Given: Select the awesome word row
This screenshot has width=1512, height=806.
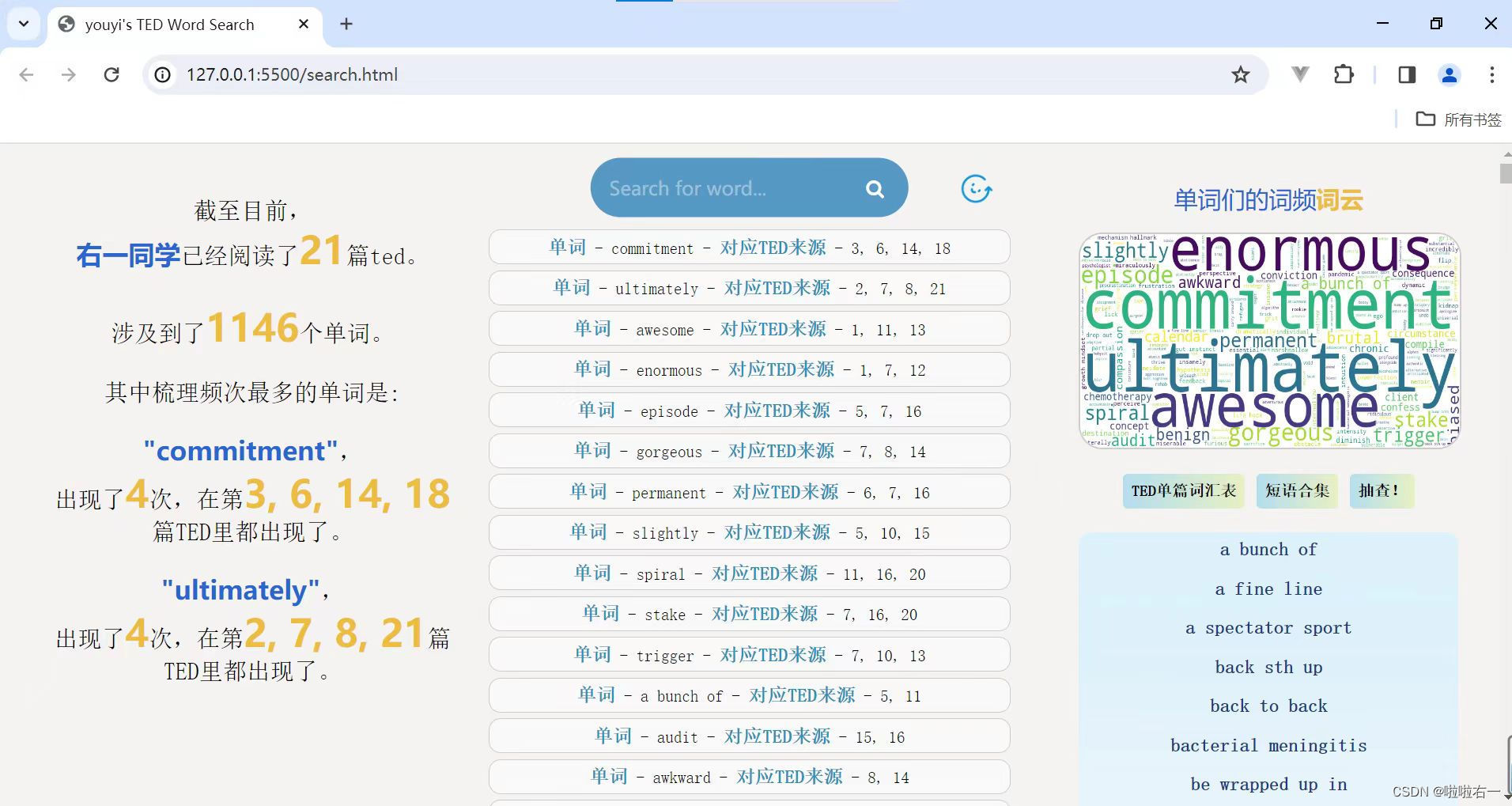Looking at the screenshot, I should click(x=749, y=329).
